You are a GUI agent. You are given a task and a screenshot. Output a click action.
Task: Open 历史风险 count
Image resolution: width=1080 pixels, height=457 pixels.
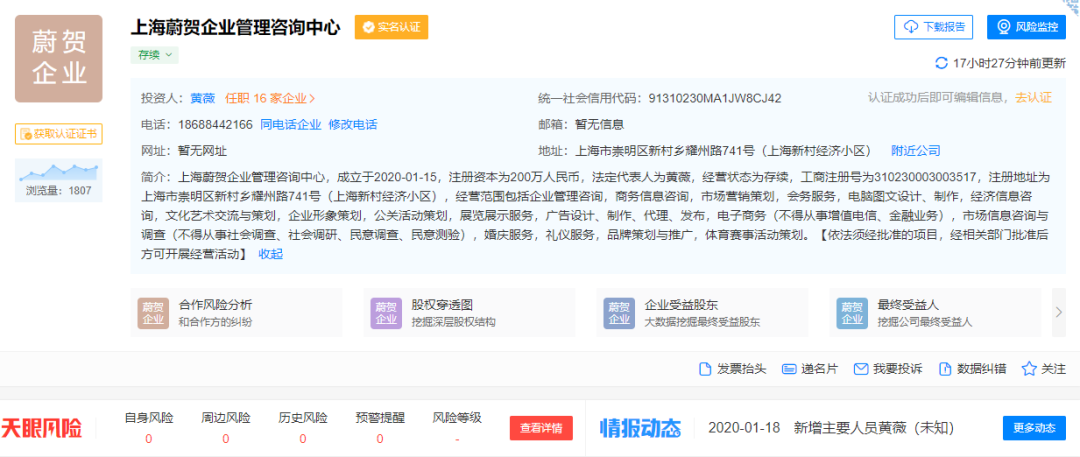point(303,428)
